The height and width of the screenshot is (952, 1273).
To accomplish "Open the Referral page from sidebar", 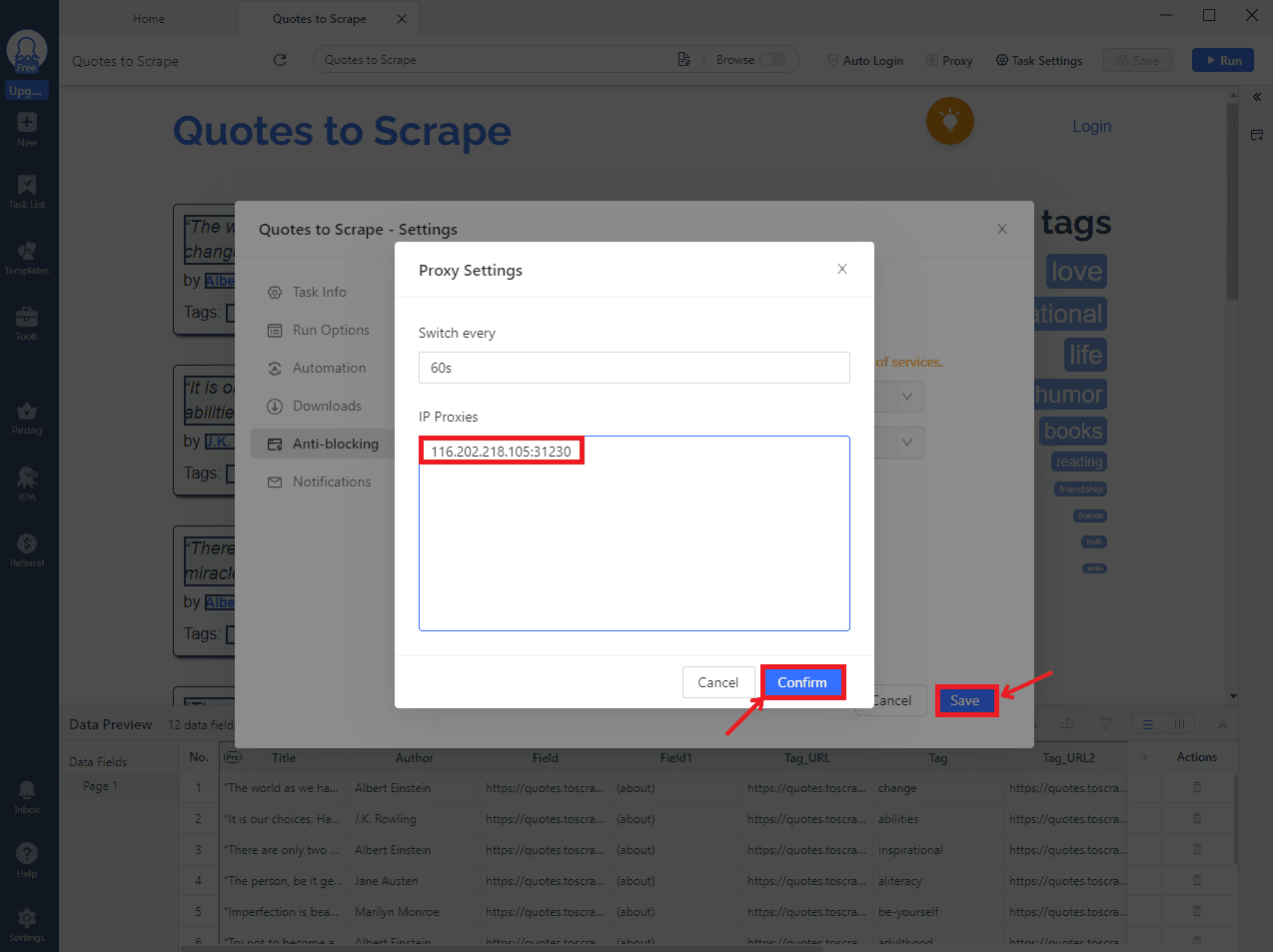I will coord(27,547).
